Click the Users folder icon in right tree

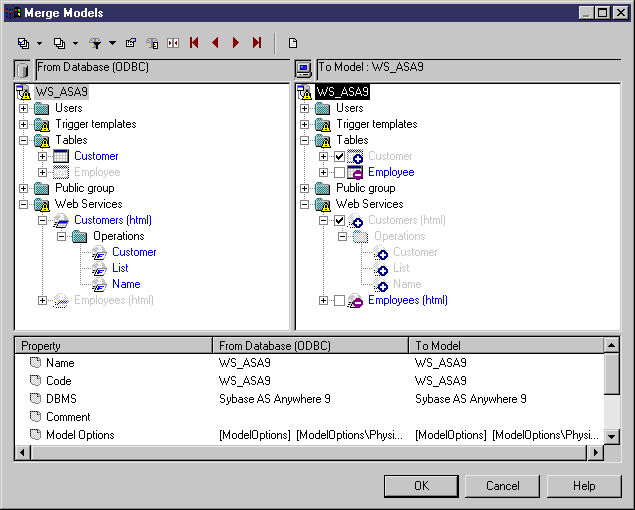click(x=323, y=108)
